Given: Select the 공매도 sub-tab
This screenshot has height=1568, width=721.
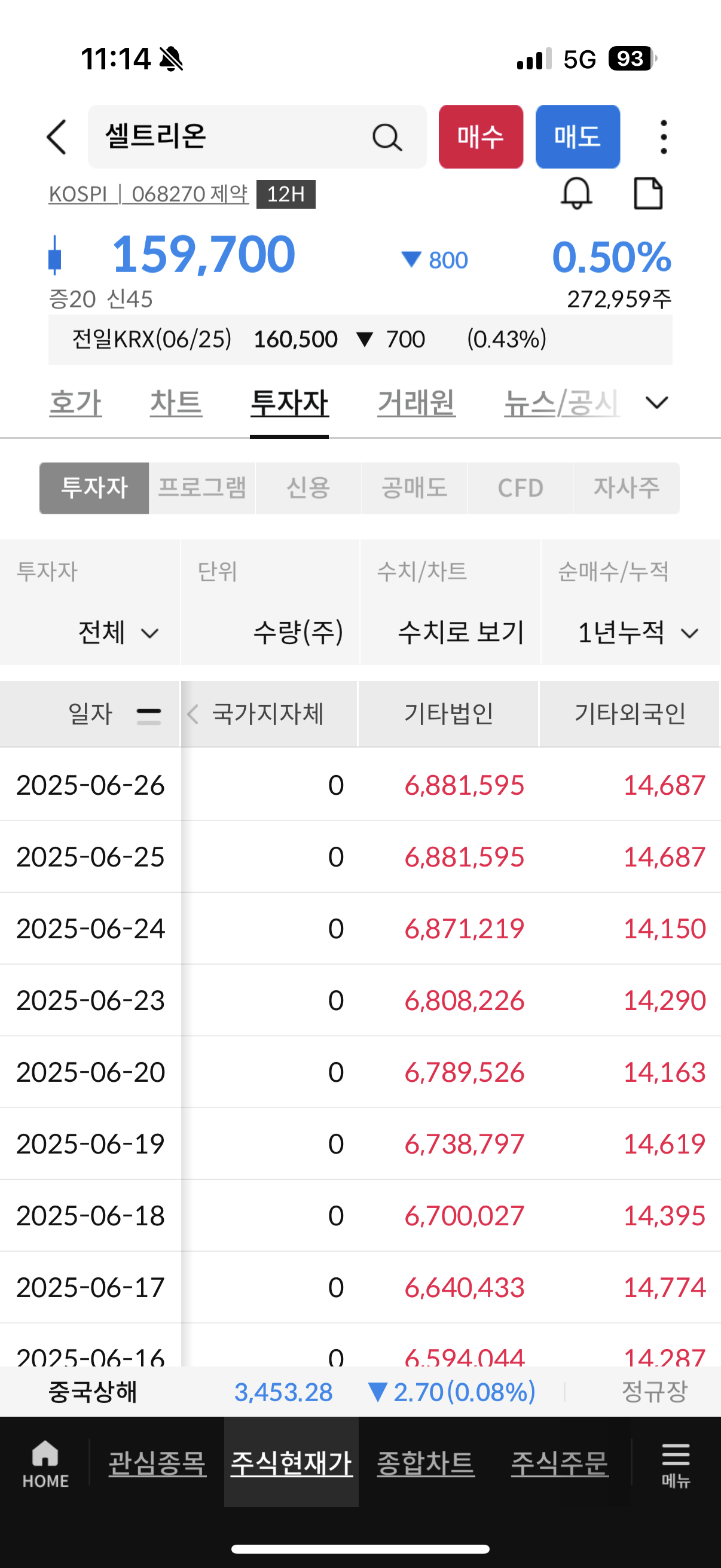Looking at the screenshot, I should [x=414, y=488].
